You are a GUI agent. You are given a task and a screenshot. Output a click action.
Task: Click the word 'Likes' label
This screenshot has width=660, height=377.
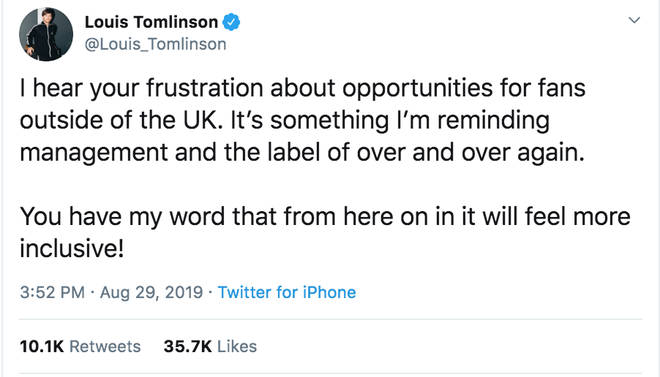coord(237,346)
